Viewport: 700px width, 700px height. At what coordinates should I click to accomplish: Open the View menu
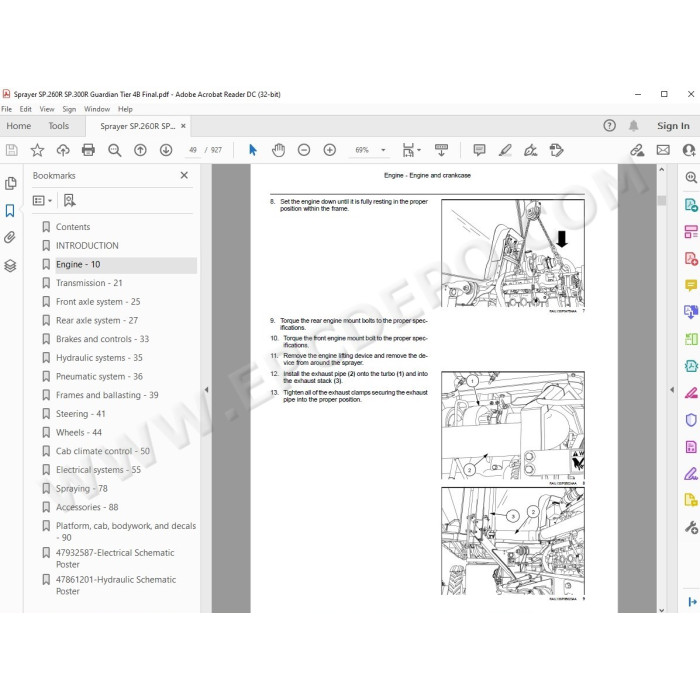click(47, 109)
